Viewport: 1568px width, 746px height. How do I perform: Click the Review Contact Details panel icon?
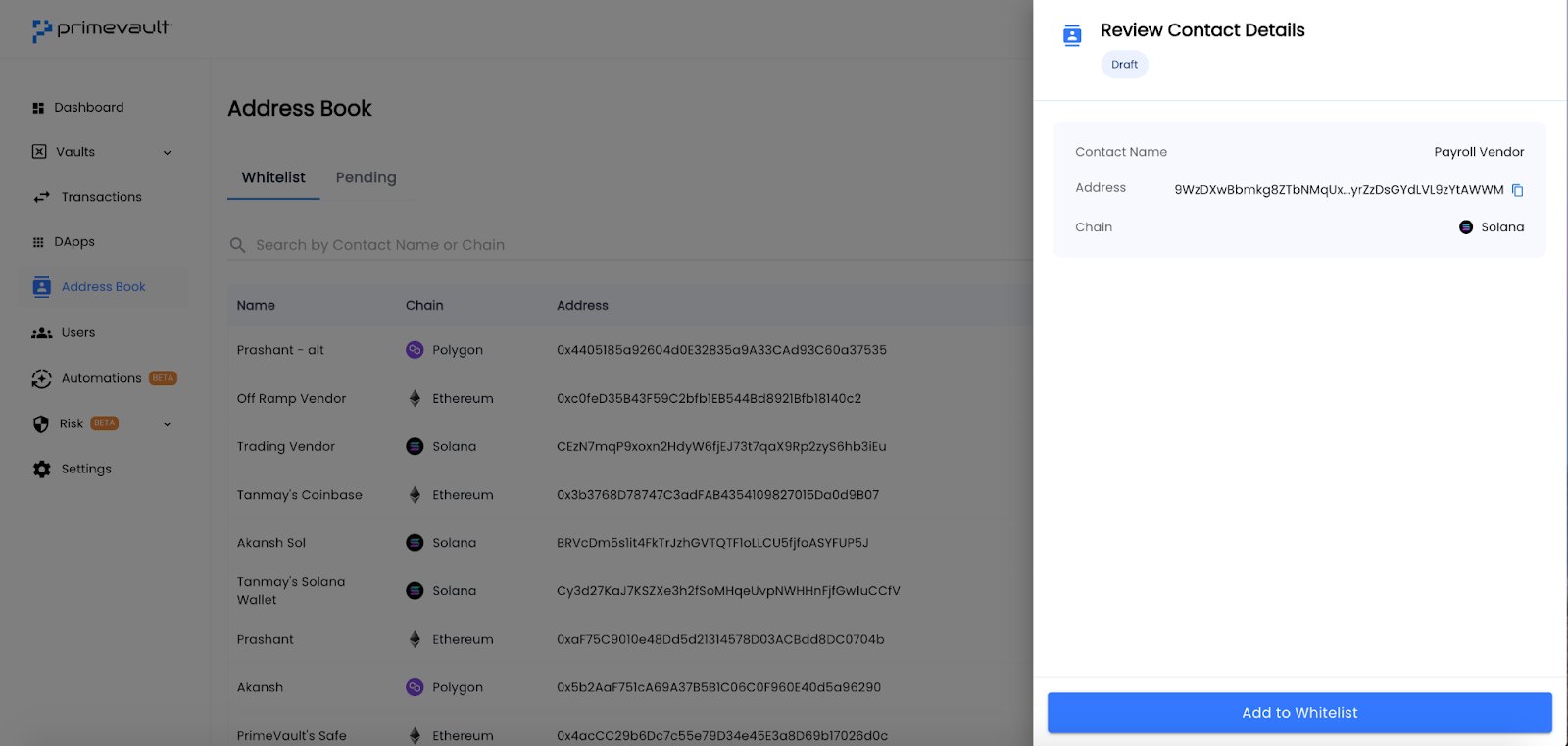click(1072, 36)
